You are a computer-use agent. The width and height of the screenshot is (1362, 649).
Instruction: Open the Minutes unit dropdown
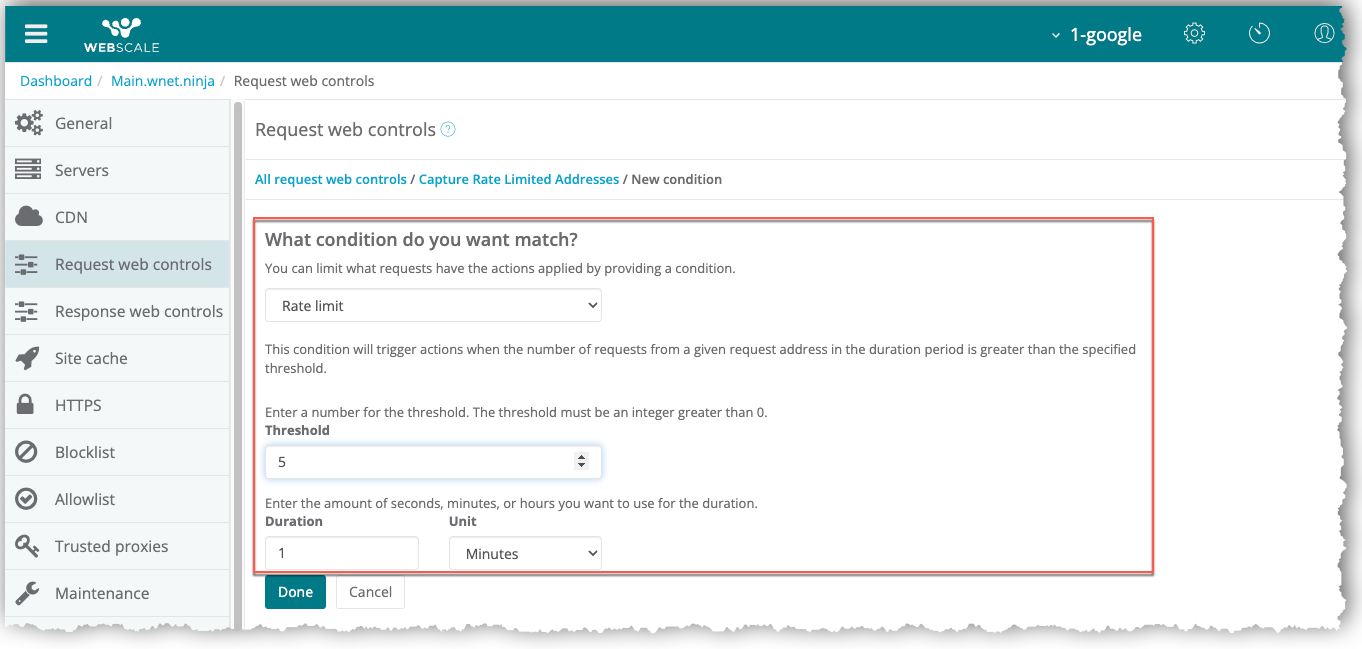click(x=525, y=553)
